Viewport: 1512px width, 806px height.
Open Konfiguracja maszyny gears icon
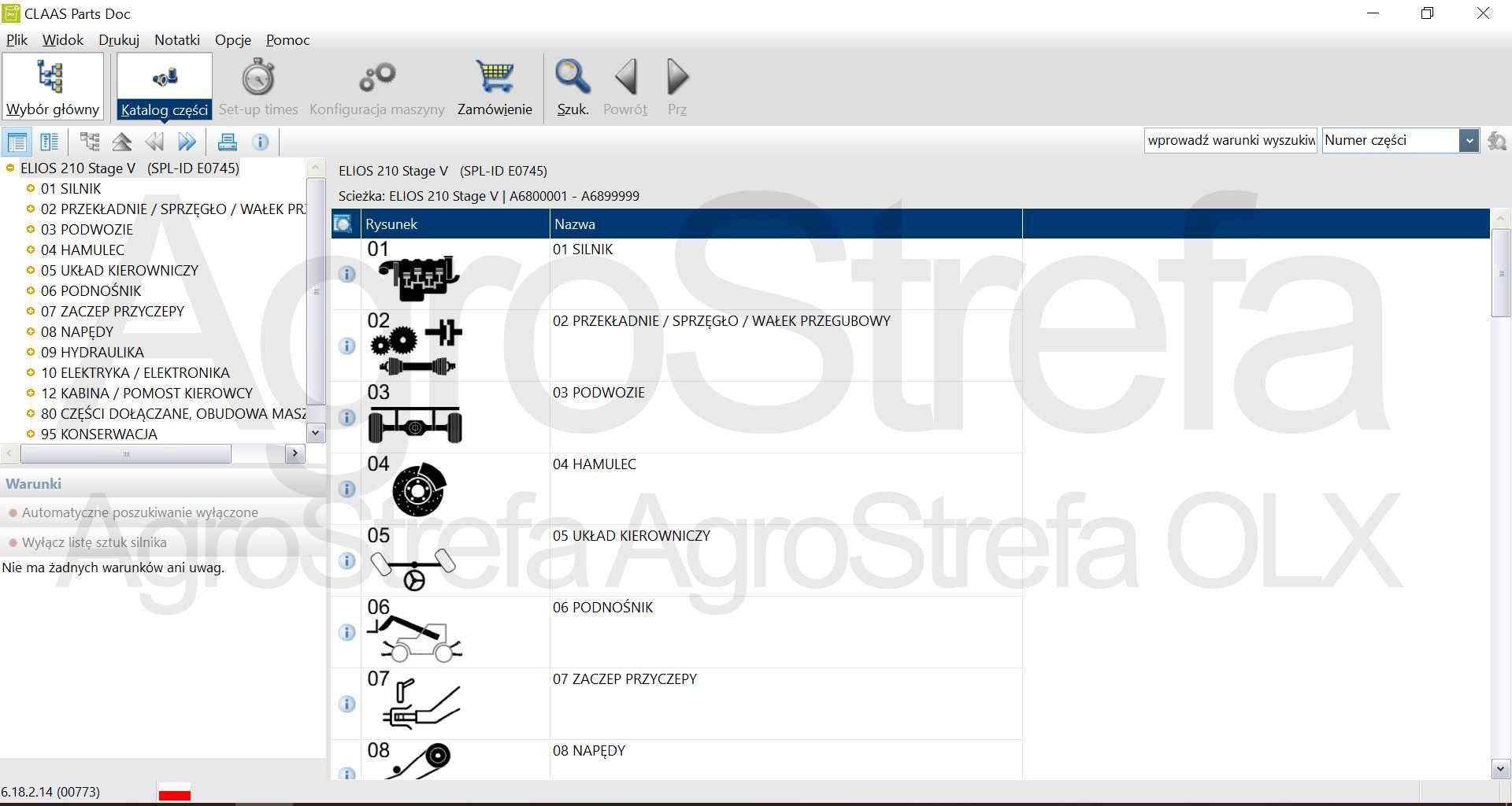click(377, 77)
